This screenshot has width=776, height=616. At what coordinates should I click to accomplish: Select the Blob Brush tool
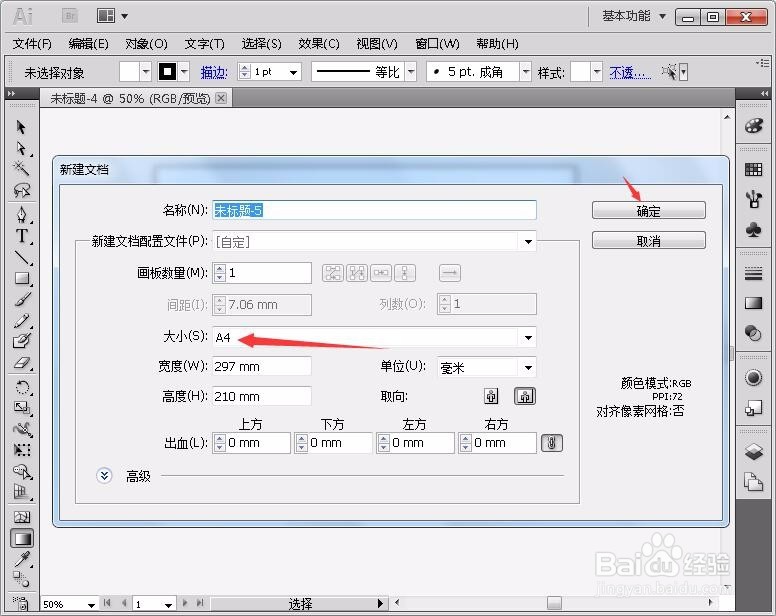tap(21, 341)
